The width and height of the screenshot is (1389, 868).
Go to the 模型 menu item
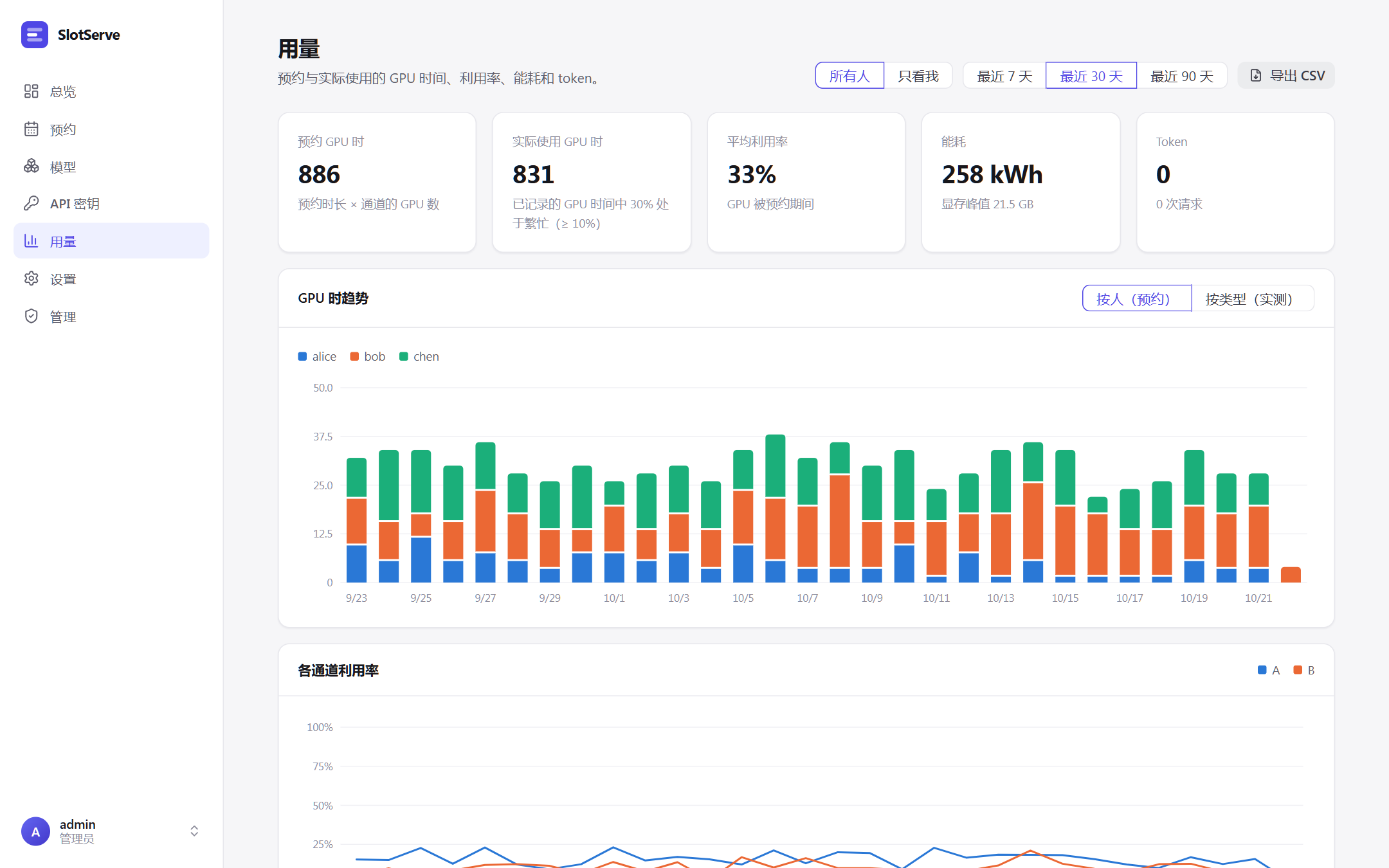click(x=111, y=167)
